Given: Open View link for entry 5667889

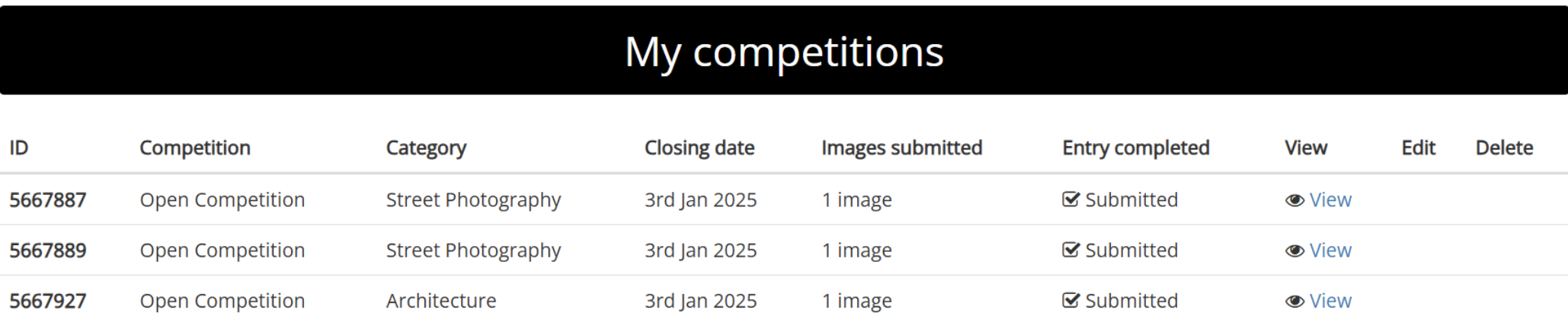Looking at the screenshot, I should click(1330, 250).
